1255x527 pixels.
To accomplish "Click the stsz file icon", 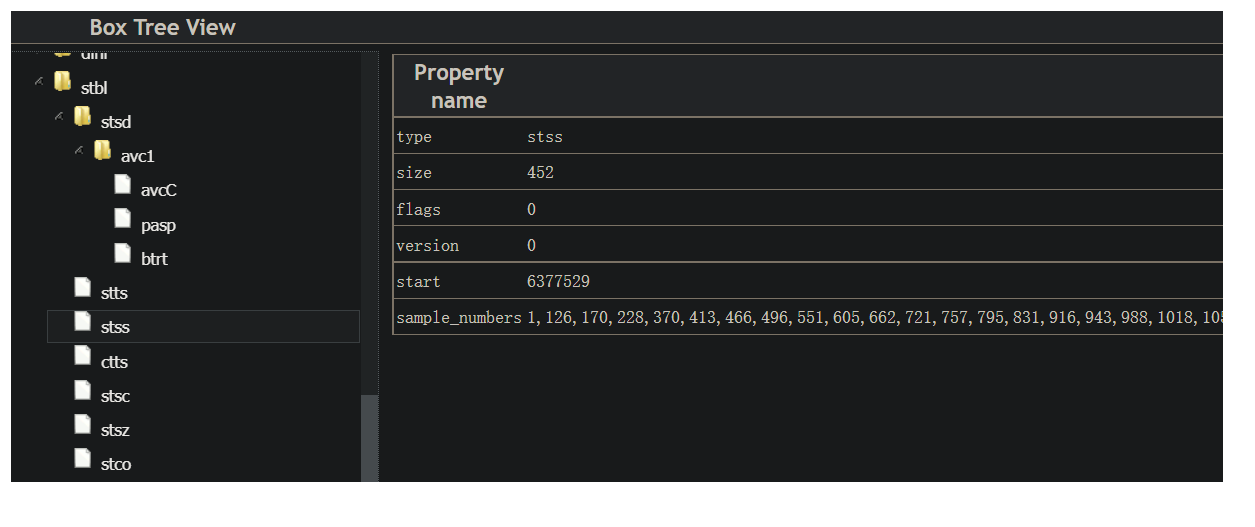I will coord(83,425).
